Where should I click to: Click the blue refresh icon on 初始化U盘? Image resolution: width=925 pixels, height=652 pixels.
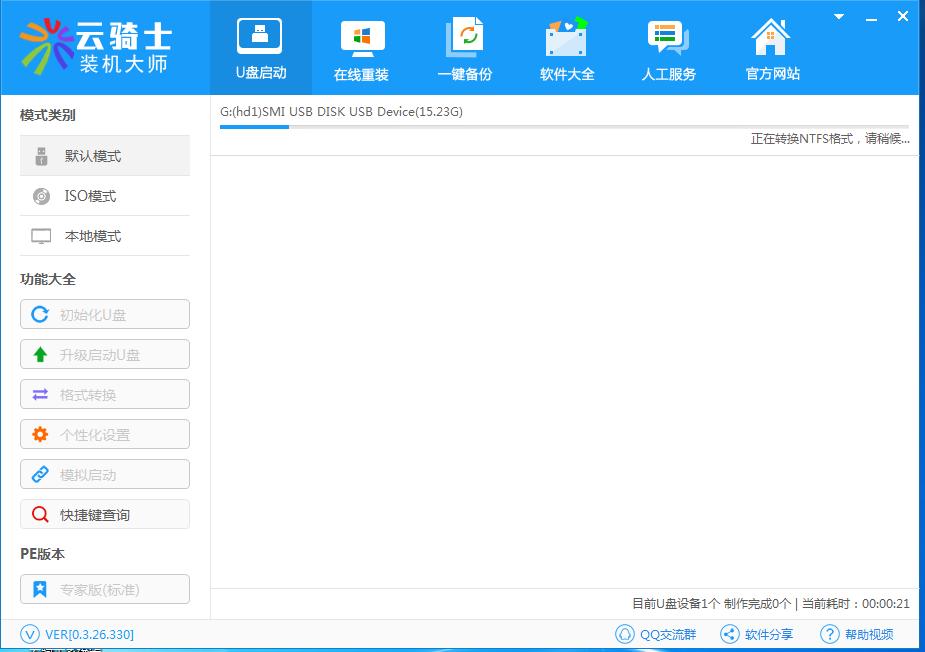[x=40, y=314]
